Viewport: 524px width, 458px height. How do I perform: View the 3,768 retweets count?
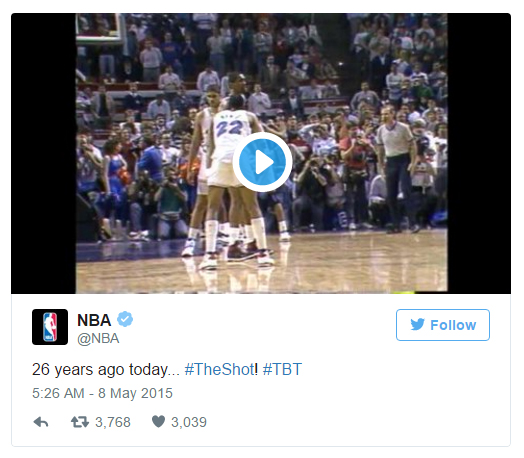tap(113, 422)
